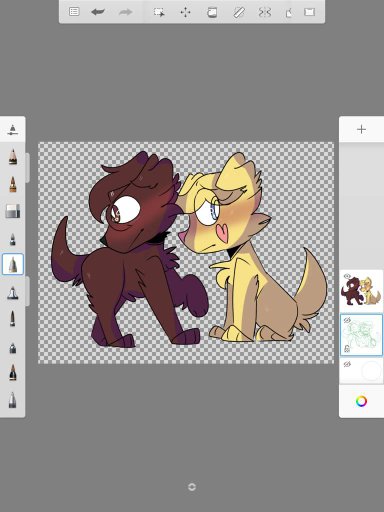
Task: Pick the eraser block brush
Action: point(13,211)
